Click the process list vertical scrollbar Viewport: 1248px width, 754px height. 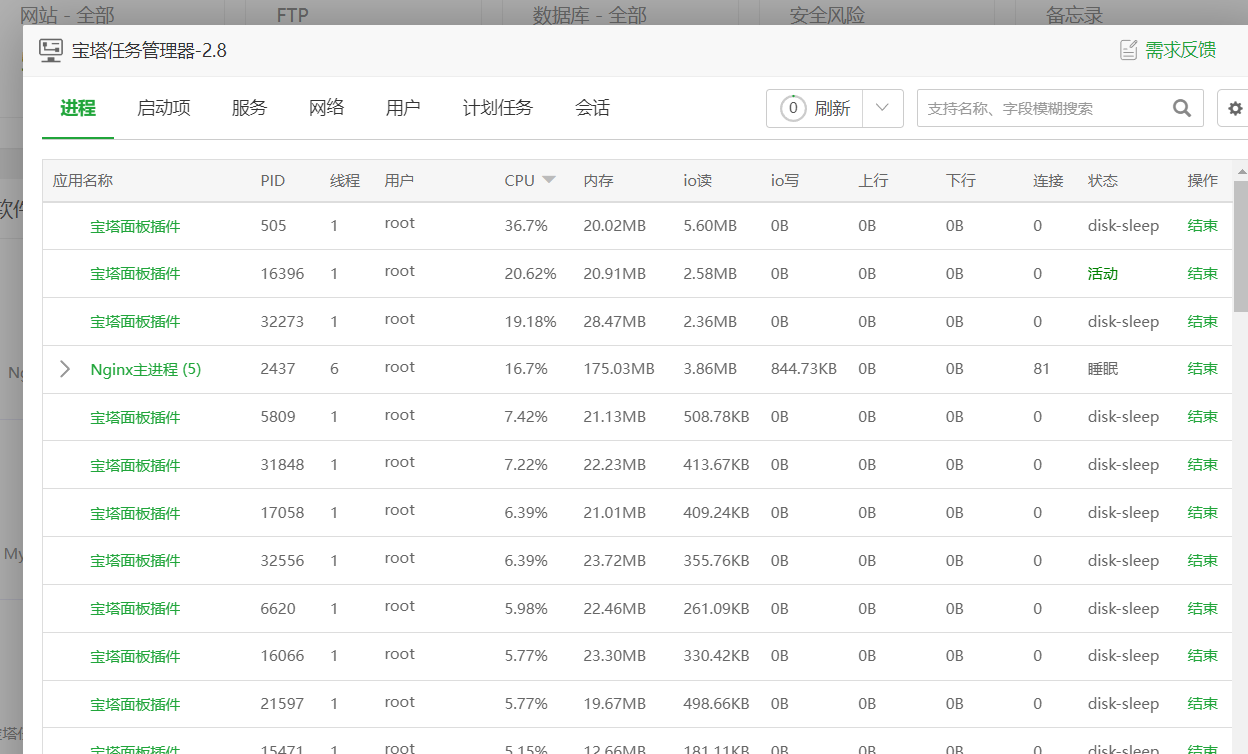(x=1241, y=245)
